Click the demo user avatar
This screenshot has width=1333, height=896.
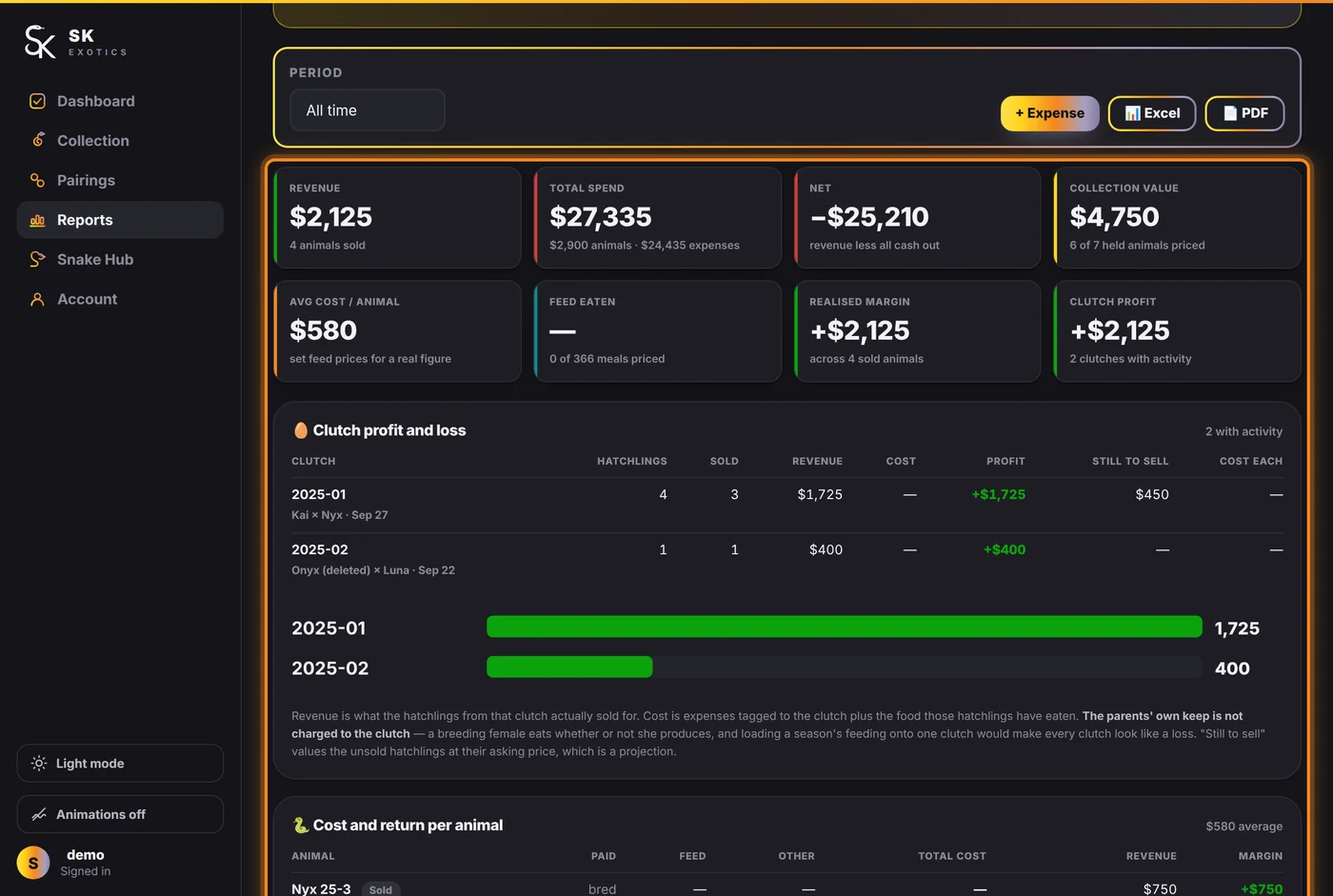pos(33,863)
